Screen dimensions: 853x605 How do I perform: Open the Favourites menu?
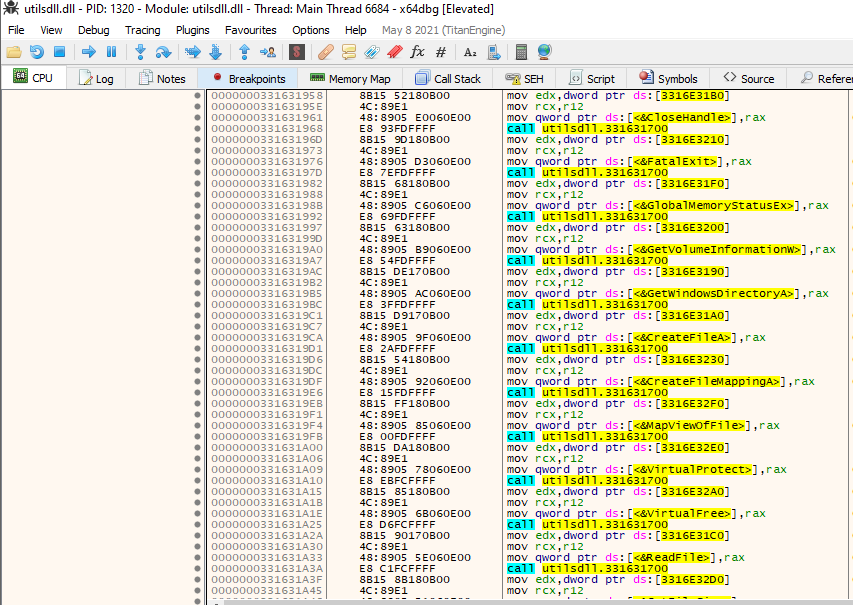tap(251, 30)
